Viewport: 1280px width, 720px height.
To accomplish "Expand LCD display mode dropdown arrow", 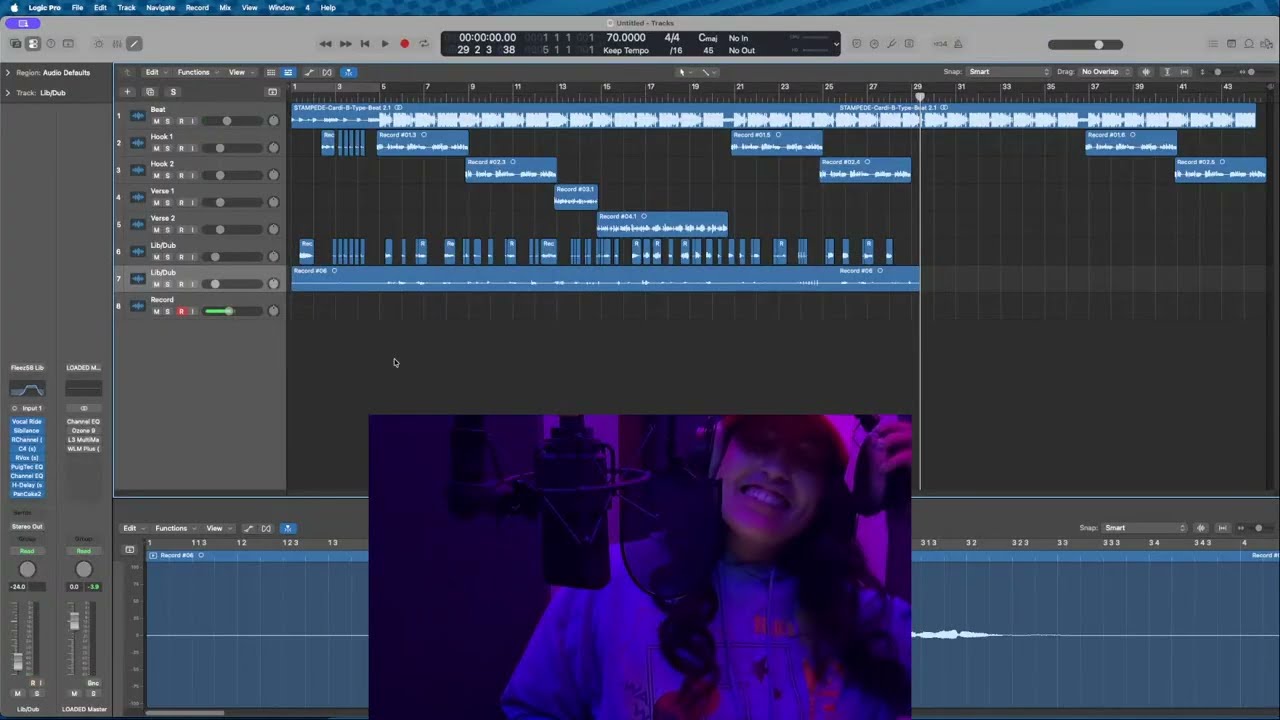I will 836,44.
